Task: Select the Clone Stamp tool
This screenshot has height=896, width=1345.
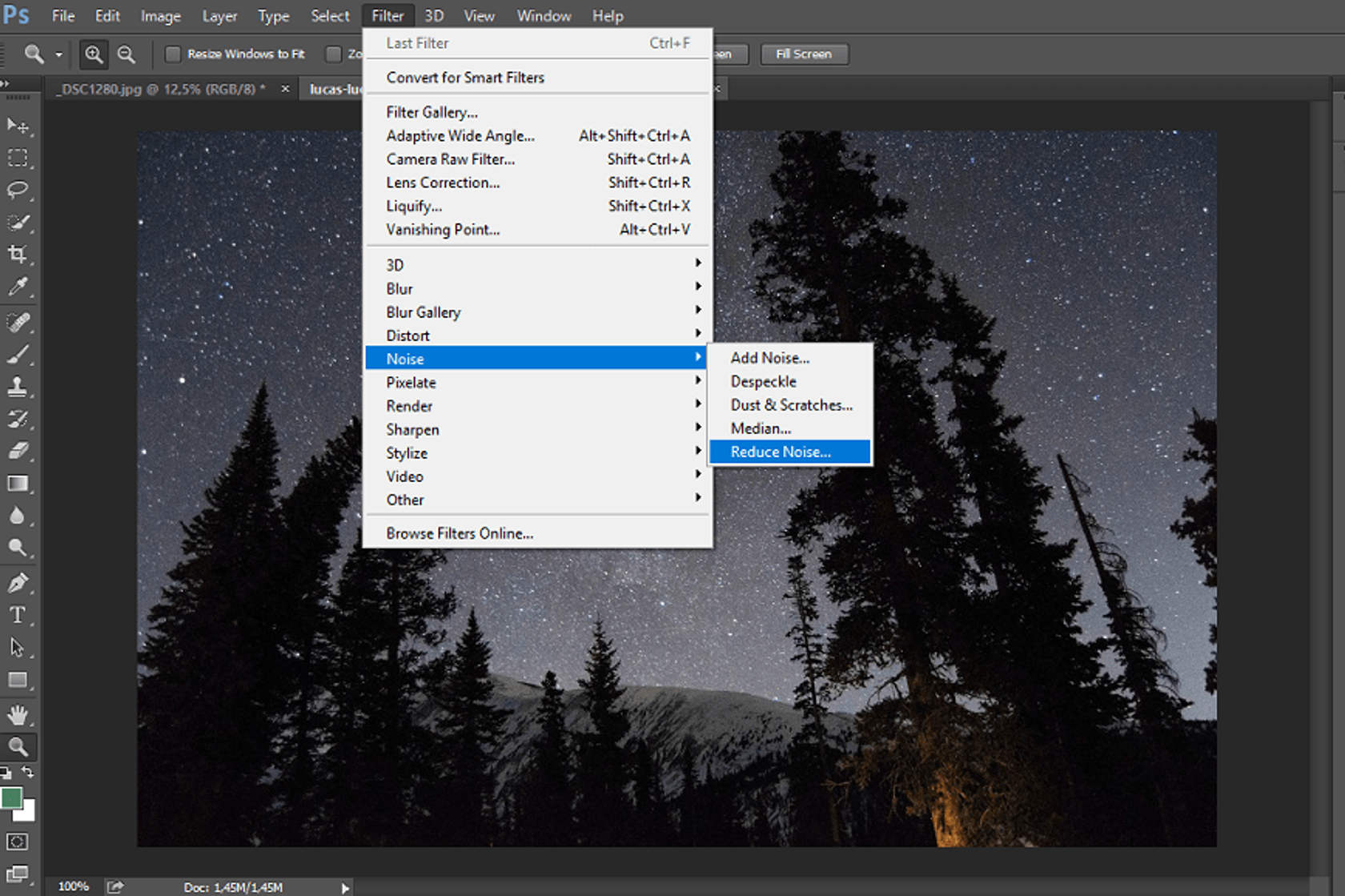Action: click(x=18, y=386)
